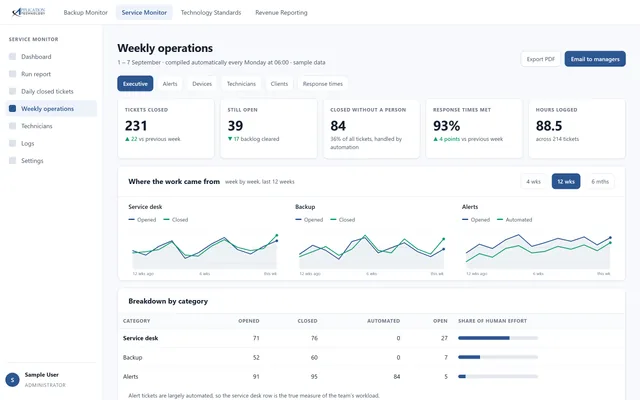Set chart range to 12 wks
Image resolution: width=640 pixels, height=400 pixels.
[x=566, y=182]
